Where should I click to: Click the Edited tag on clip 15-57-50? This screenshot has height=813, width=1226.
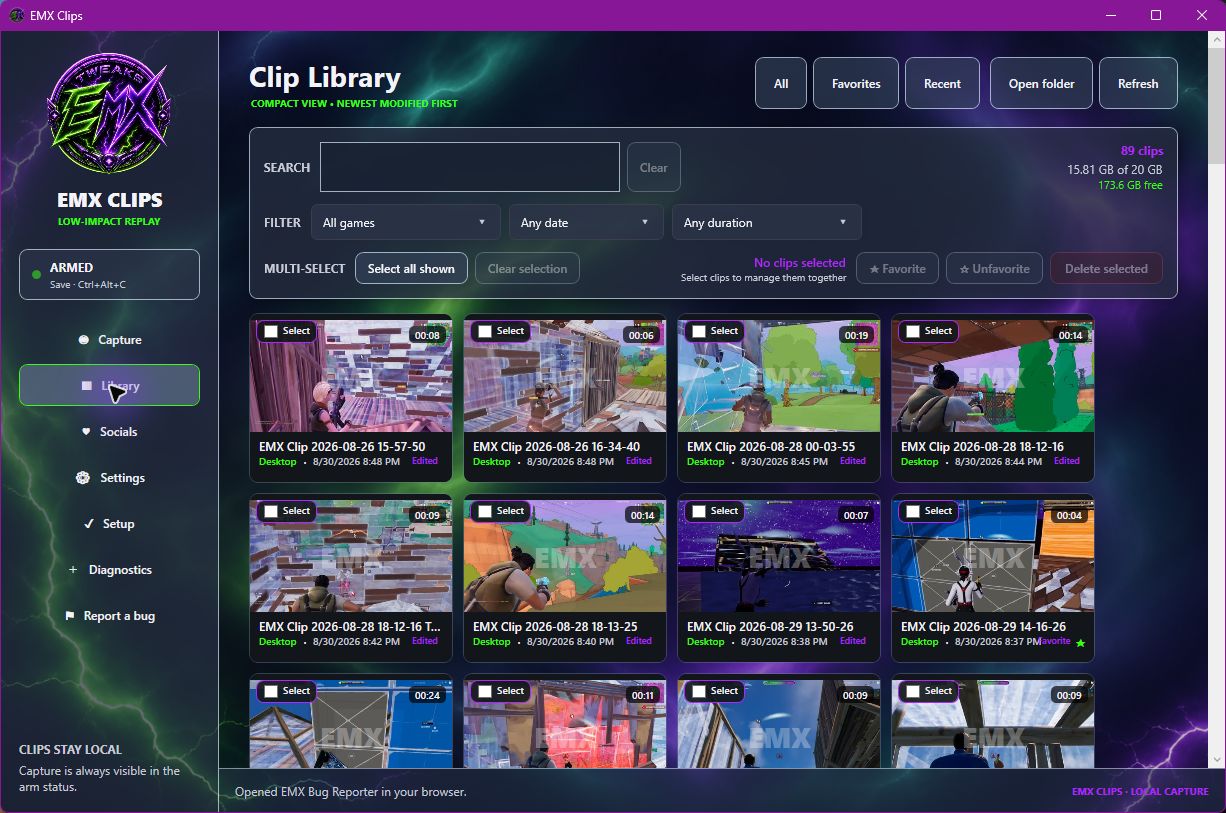point(425,461)
